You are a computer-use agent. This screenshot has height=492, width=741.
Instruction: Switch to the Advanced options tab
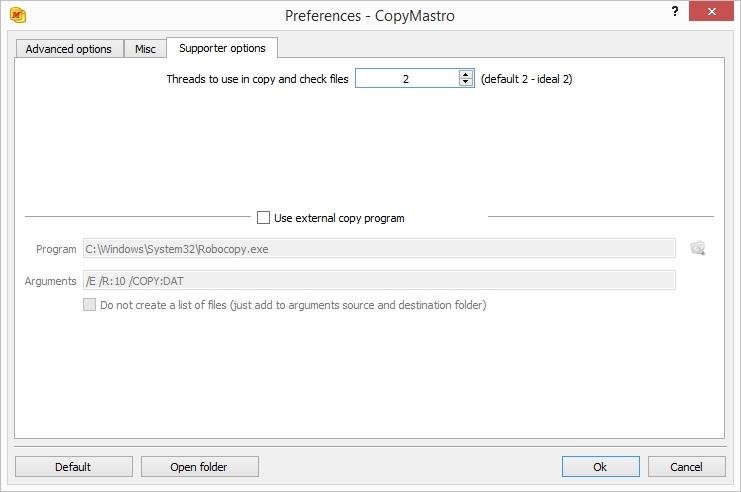69,49
